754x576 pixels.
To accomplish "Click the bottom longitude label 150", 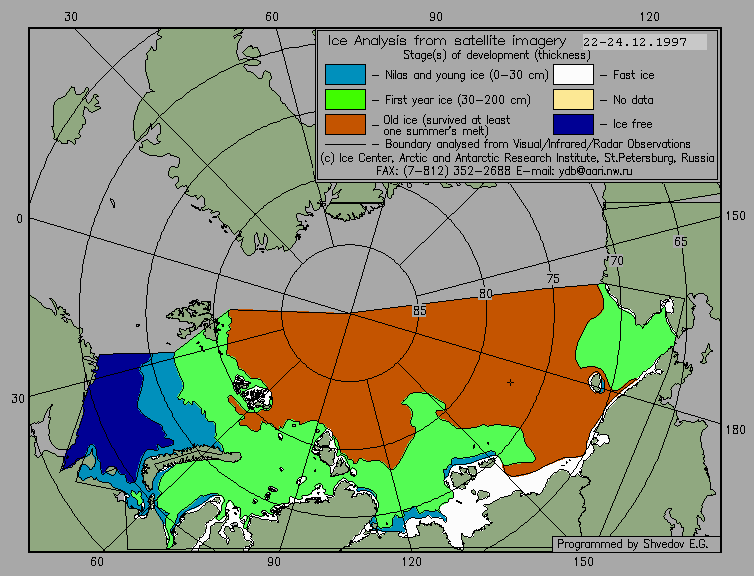I will click(583, 562).
